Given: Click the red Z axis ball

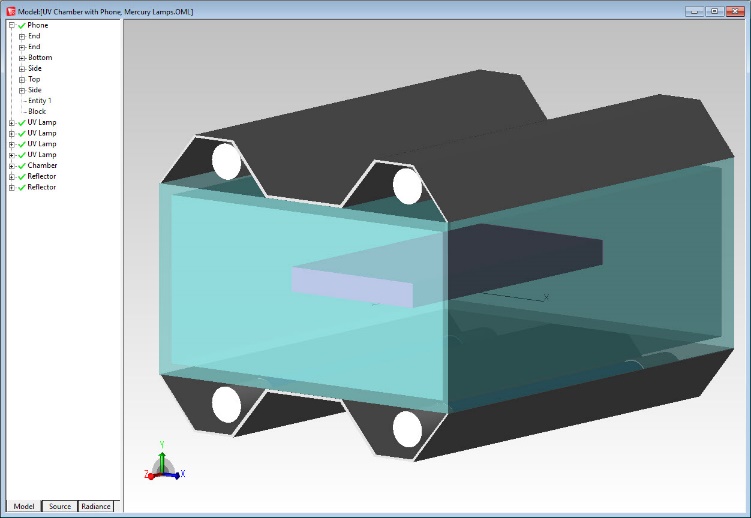Looking at the screenshot, I should tap(149, 476).
